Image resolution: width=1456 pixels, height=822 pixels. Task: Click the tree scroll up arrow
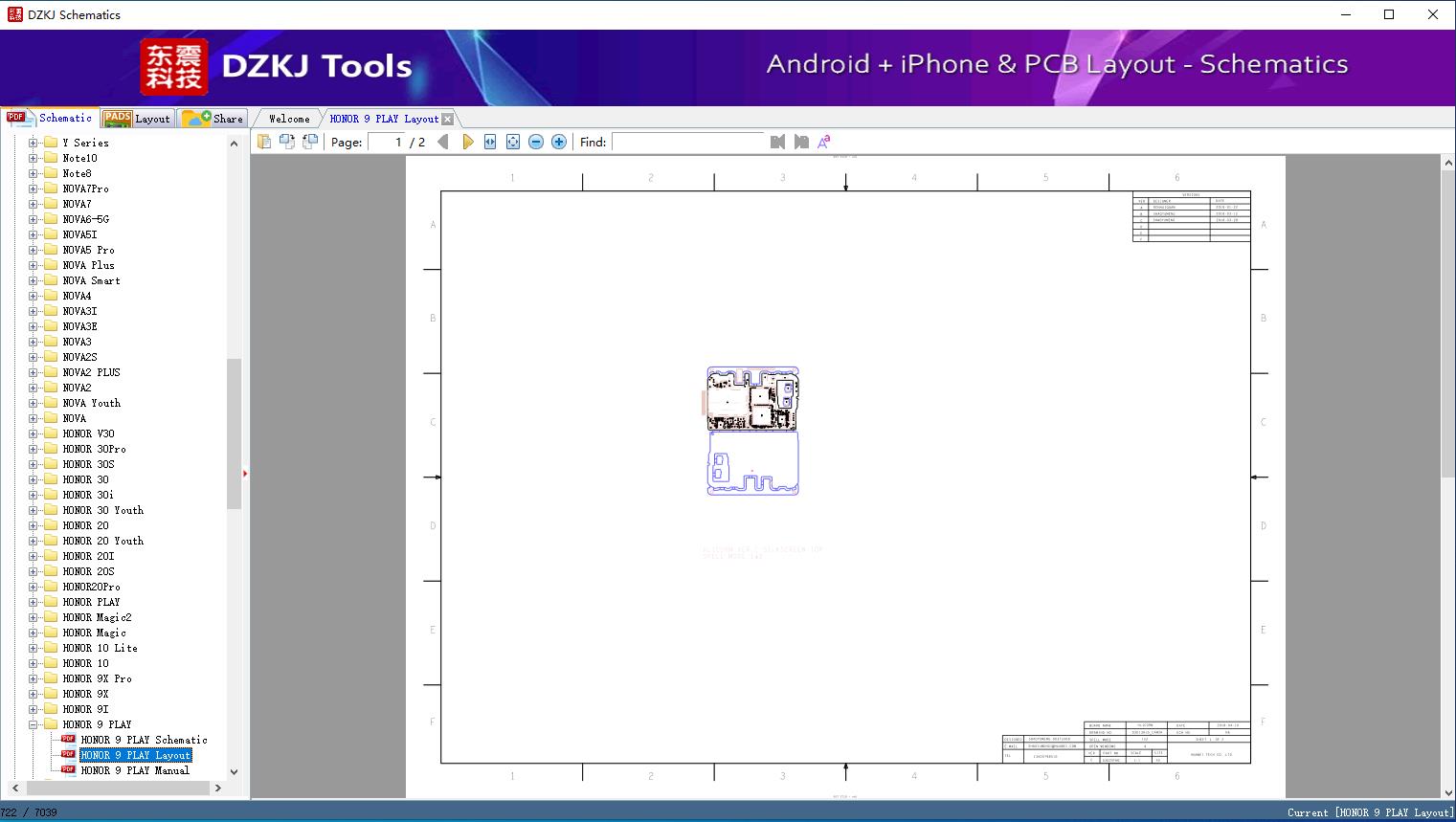234,144
